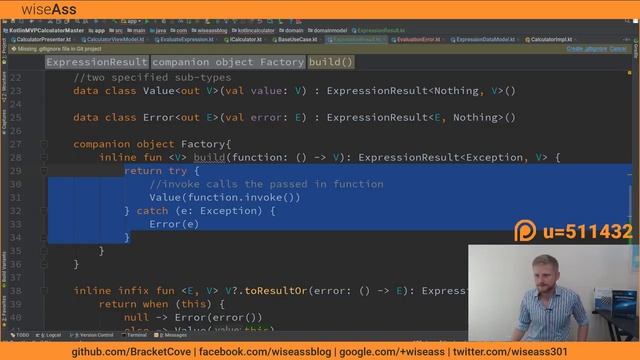Collapse the companion object Factory fold

coord(44,144)
